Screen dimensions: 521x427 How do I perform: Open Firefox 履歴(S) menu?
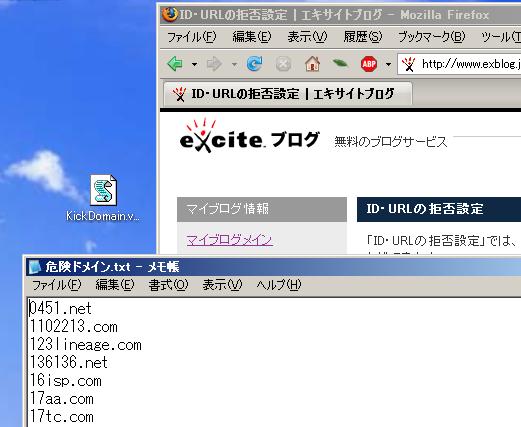point(363,37)
